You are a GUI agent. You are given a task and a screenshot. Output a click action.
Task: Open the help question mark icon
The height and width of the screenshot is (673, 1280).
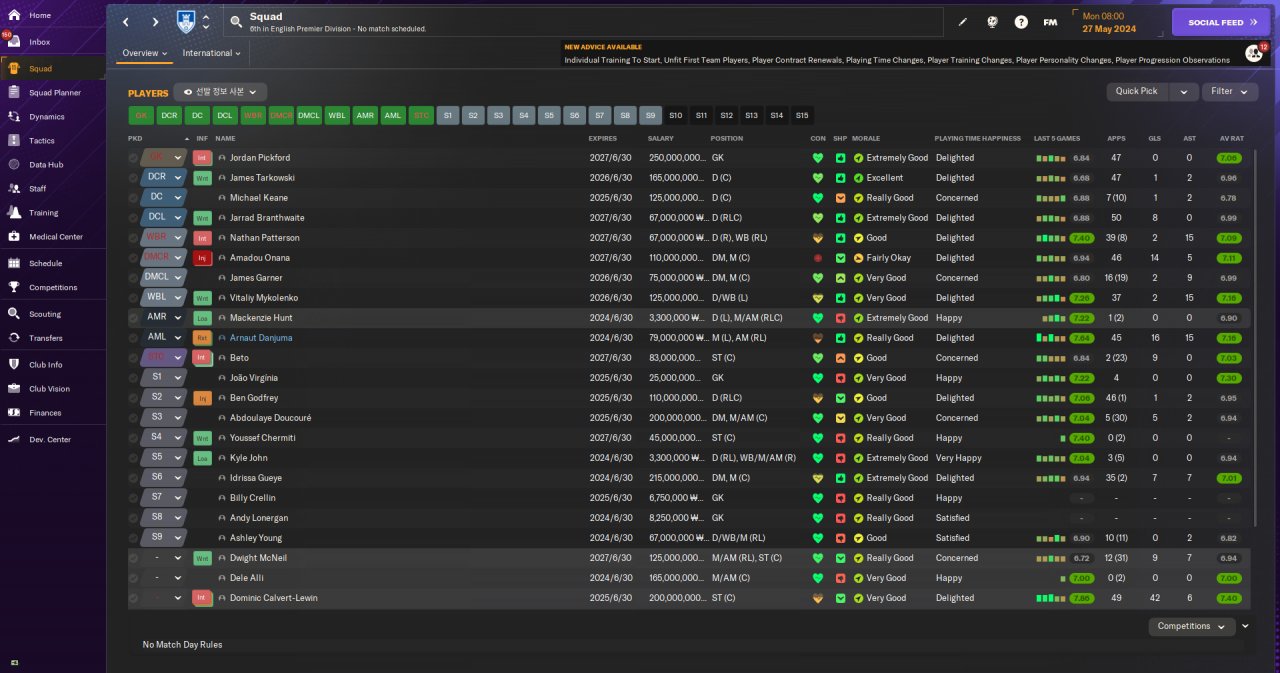click(x=1021, y=22)
